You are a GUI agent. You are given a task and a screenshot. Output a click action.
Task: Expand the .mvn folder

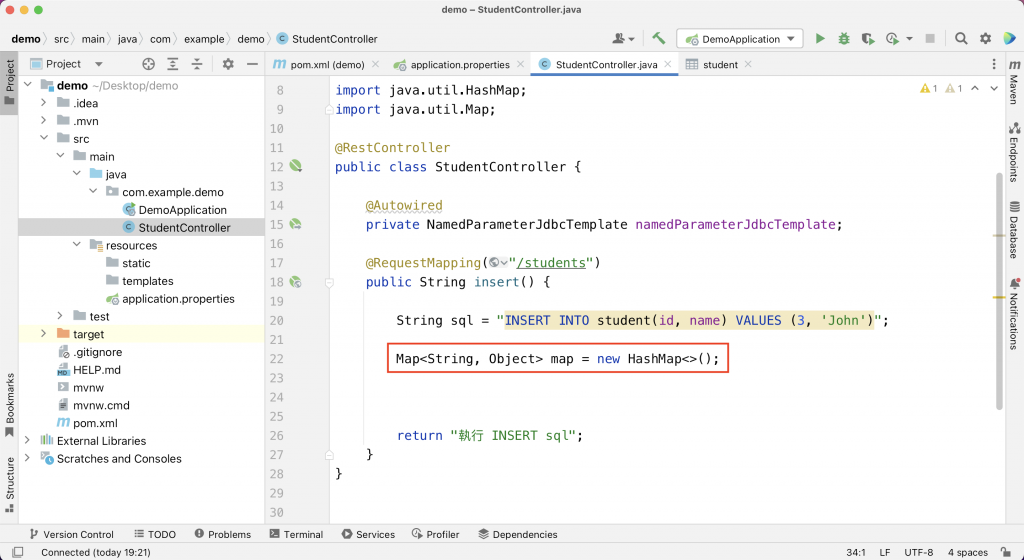[44, 120]
